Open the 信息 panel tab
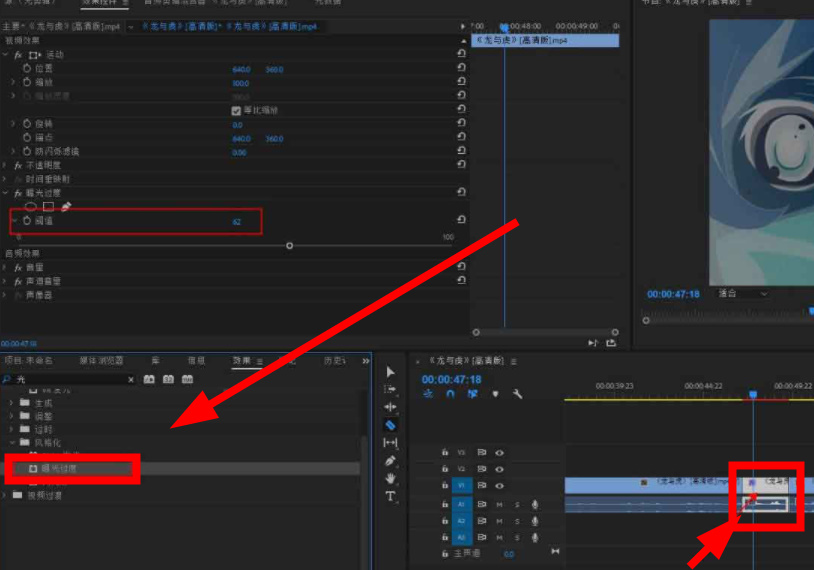 tap(196, 360)
